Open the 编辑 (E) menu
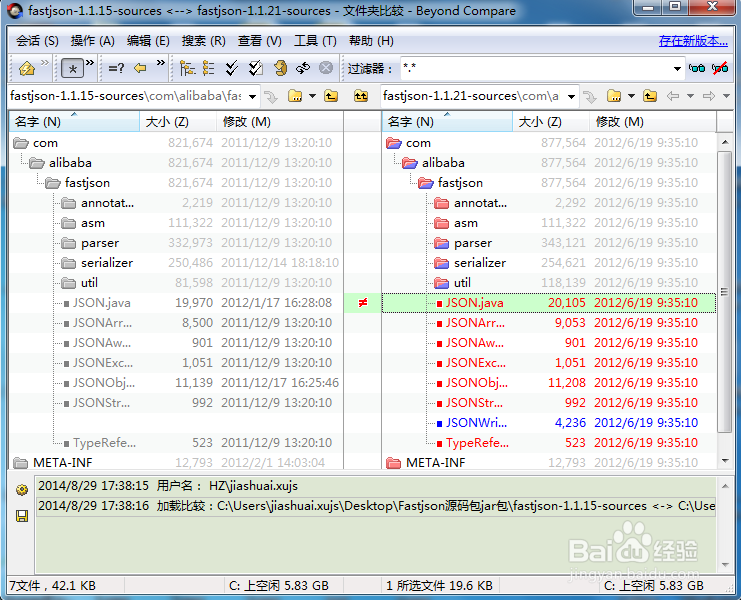 [148, 41]
